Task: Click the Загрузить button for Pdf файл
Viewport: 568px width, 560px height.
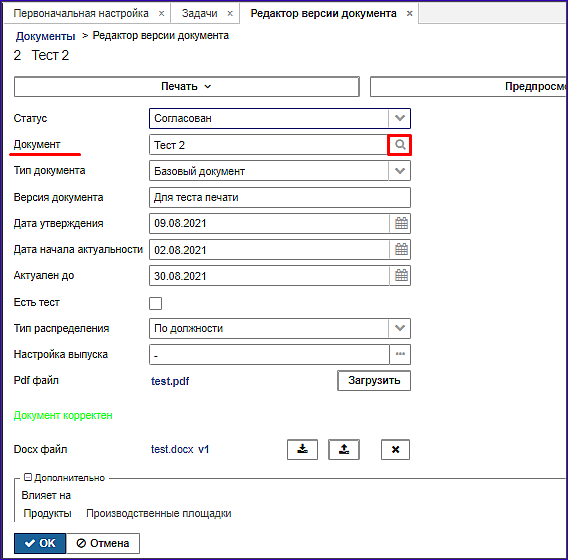Action: tap(374, 380)
